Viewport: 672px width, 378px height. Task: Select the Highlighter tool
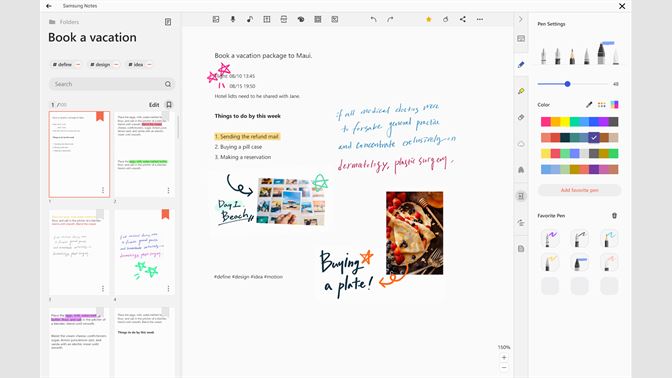(x=521, y=91)
